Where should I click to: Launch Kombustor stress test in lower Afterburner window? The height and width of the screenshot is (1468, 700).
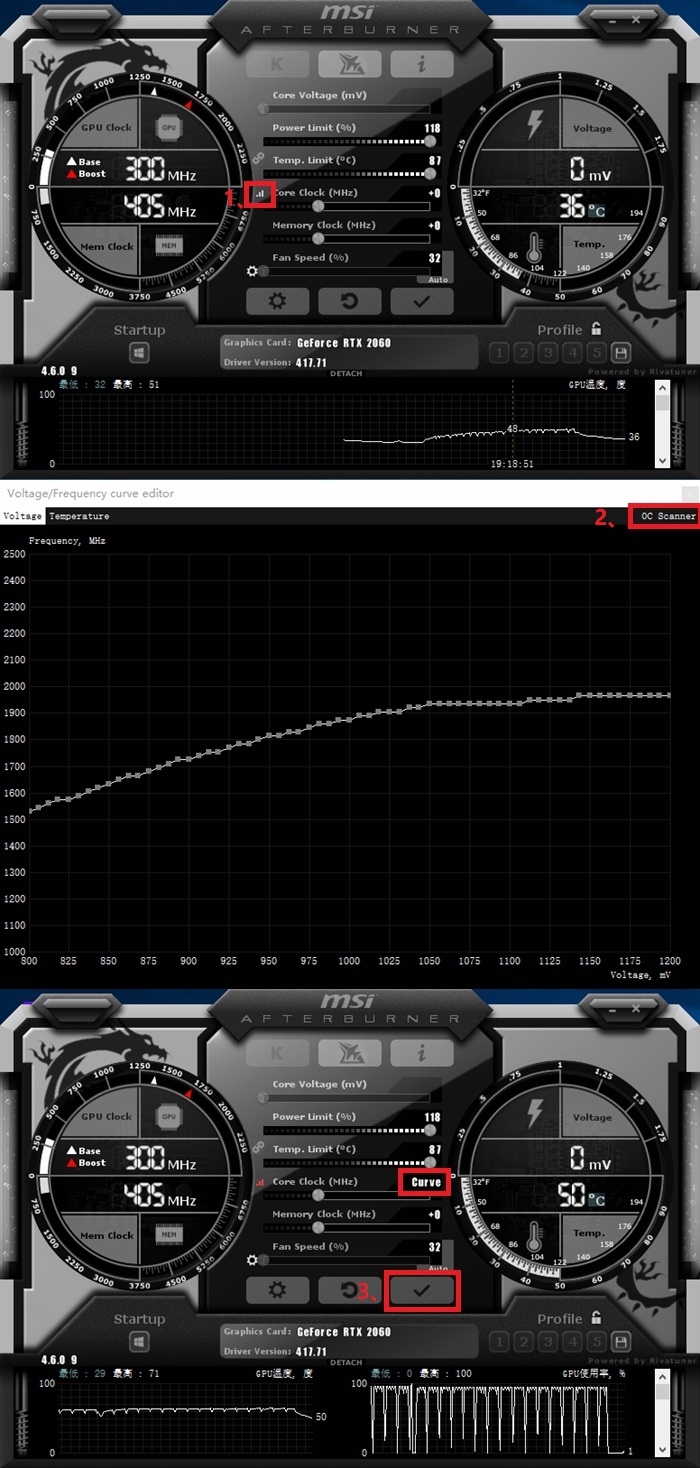point(349,1052)
